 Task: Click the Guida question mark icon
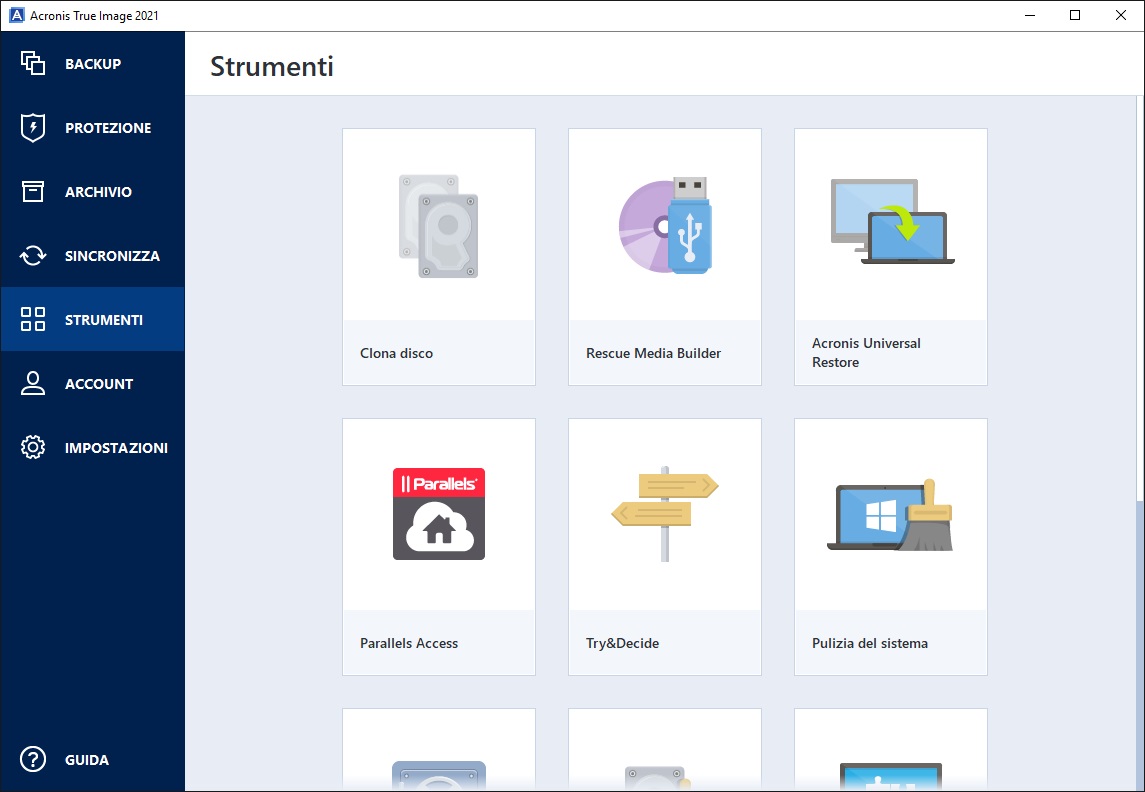pyautogui.click(x=33, y=759)
